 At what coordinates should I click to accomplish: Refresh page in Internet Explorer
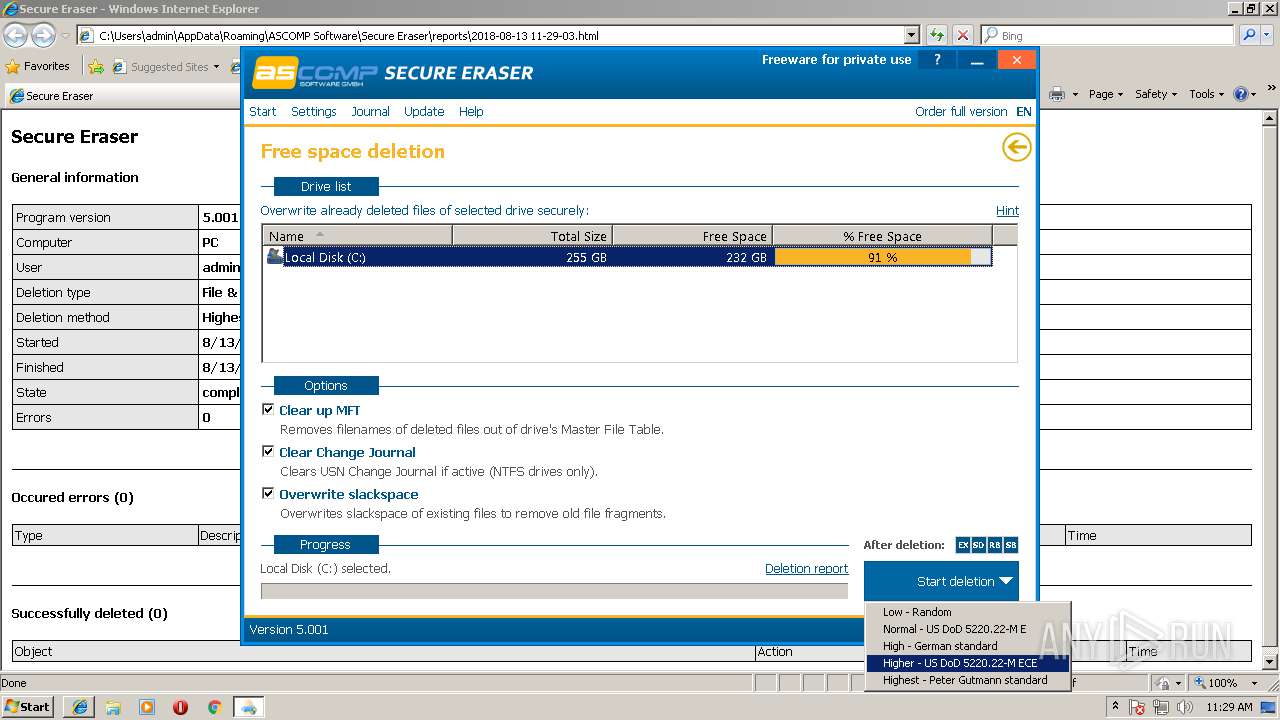click(x=937, y=35)
